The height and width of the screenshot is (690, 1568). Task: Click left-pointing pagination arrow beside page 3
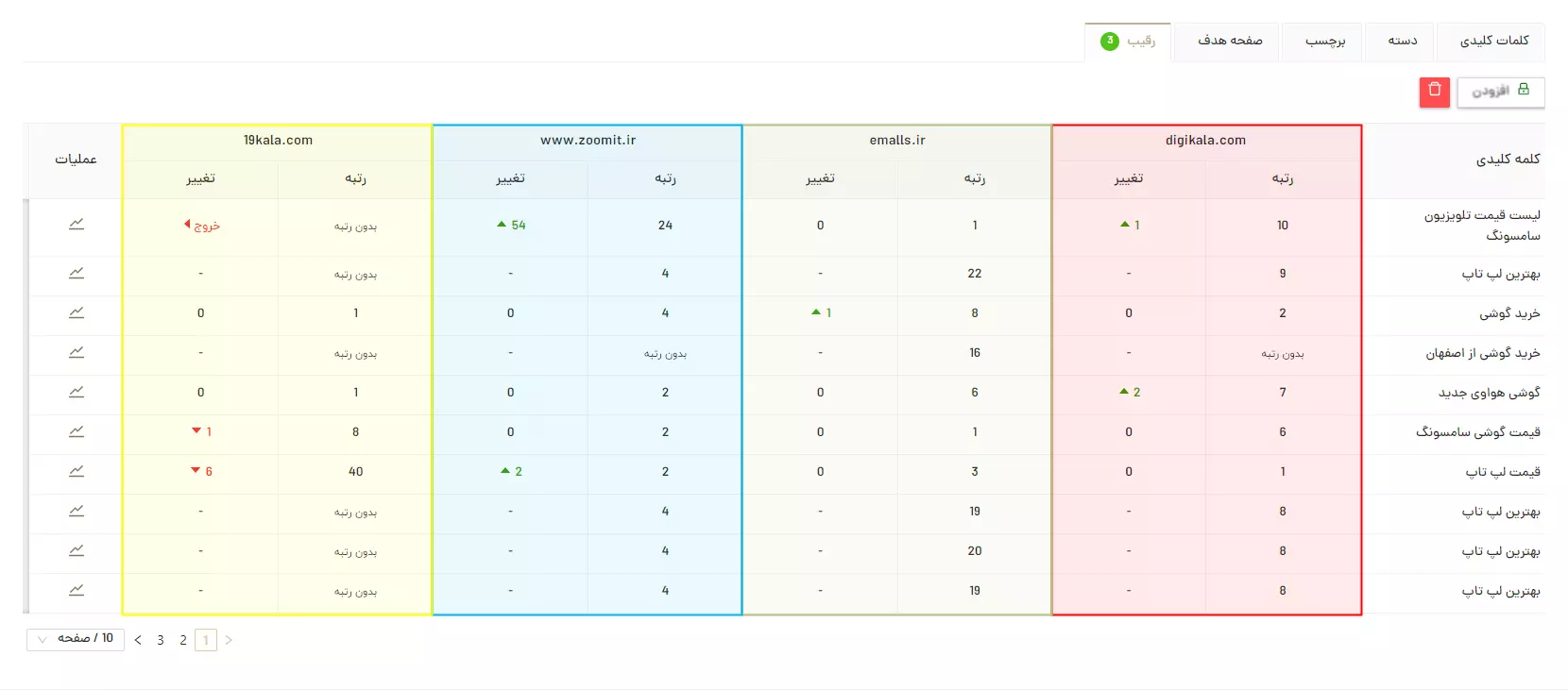138,640
